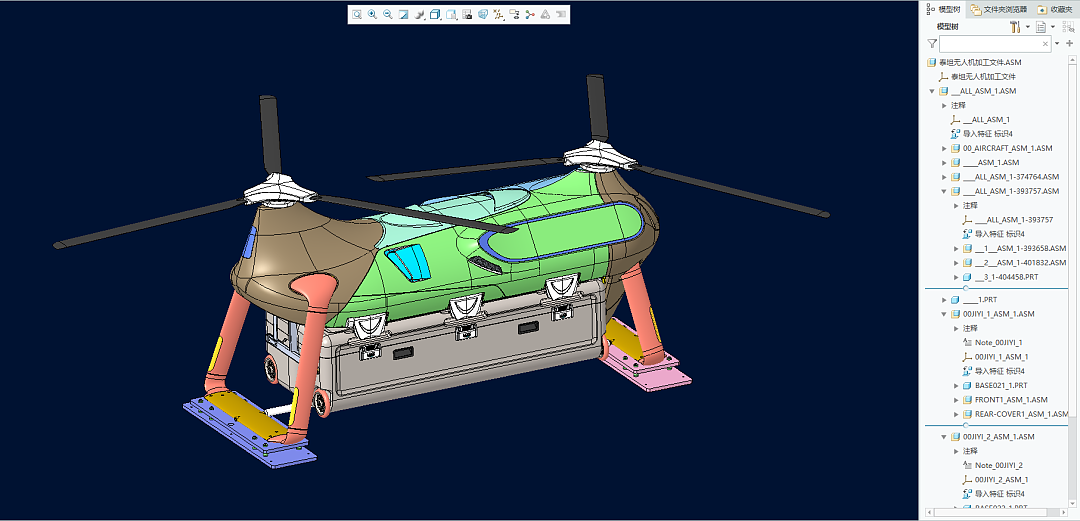Select BASE021_1.PRT in model tree
Screen dimensions: 1080x521
click(x=1000, y=385)
